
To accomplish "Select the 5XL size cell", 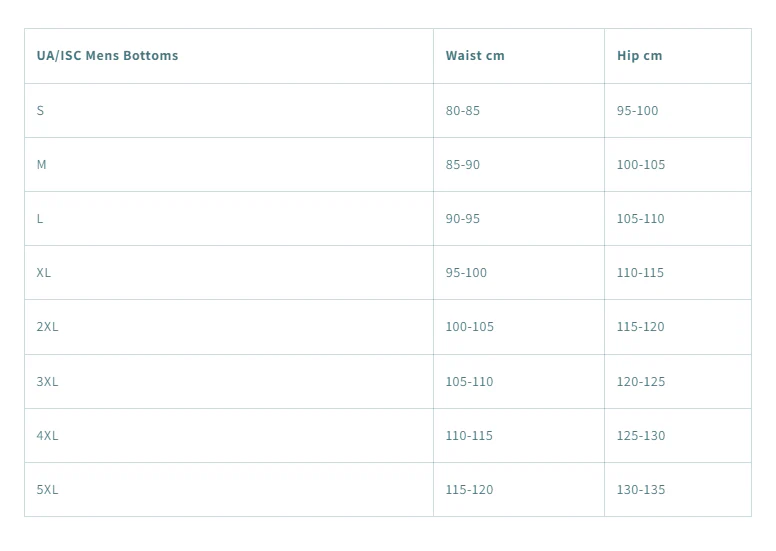I will [47, 489].
